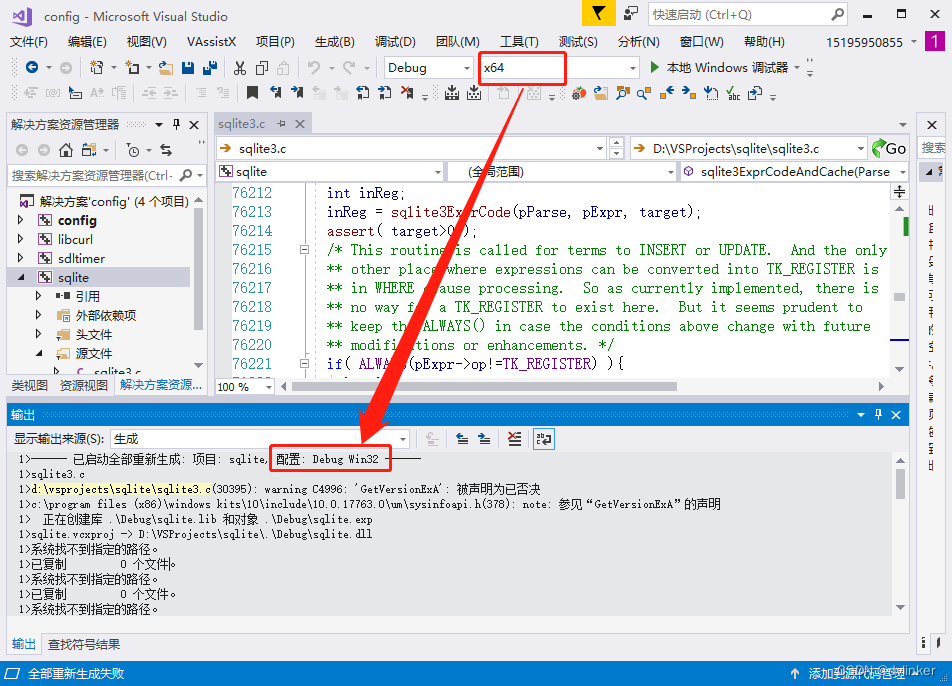
Task: Close the Solution Explorer panel
Action: coord(194,124)
